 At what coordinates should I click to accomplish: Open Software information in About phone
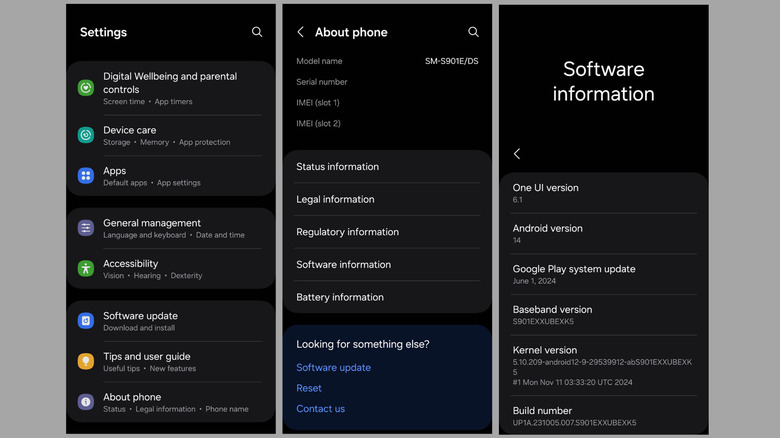pos(387,264)
